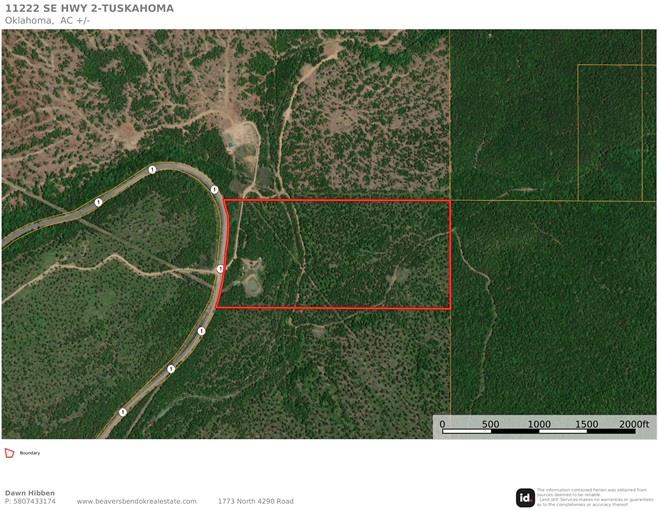Viewport: 659px width, 510px height.
Task: Click the 1000 mark on the scale bar
Action: coord(539,424)
